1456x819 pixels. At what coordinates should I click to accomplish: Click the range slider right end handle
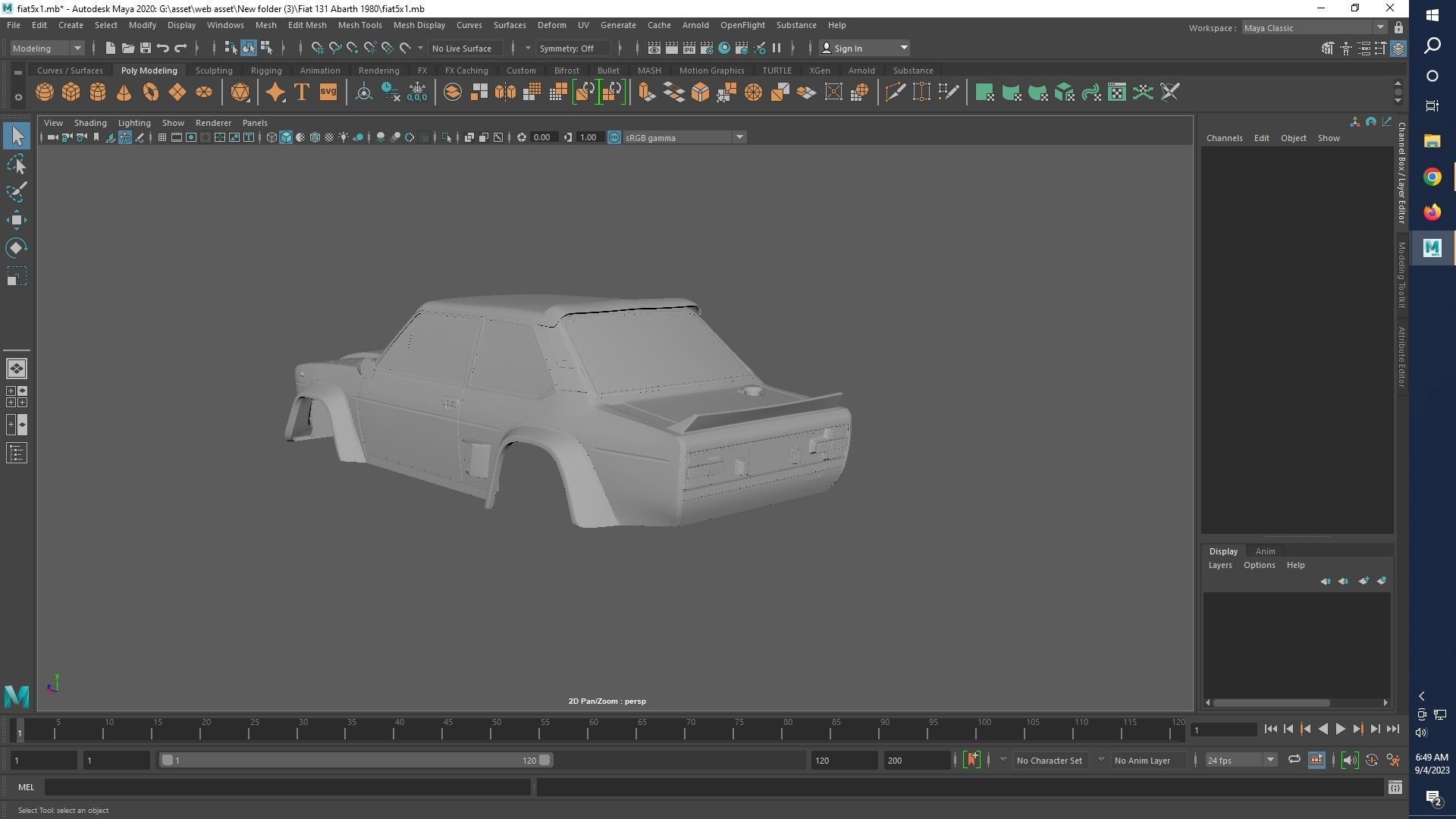click(544, 760)
